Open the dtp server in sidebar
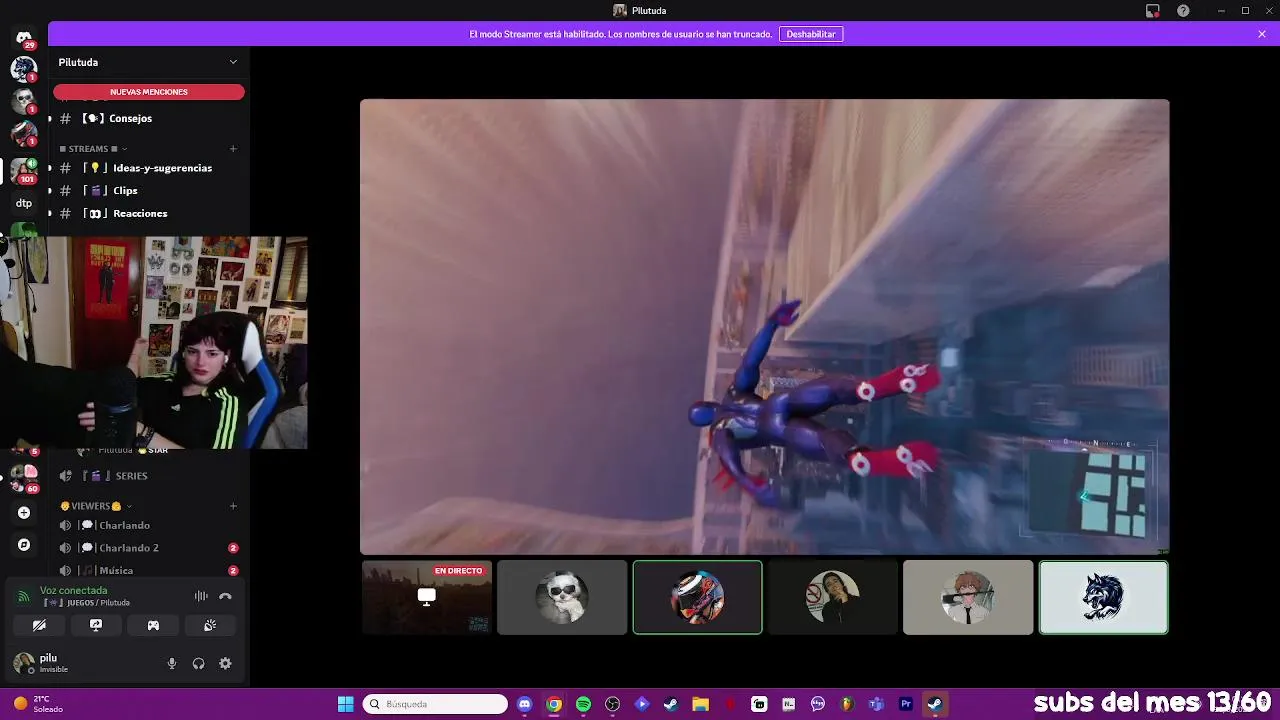The width and height of the screenshot is (1280, 720). pyautogui.click(x=24, y=203)
